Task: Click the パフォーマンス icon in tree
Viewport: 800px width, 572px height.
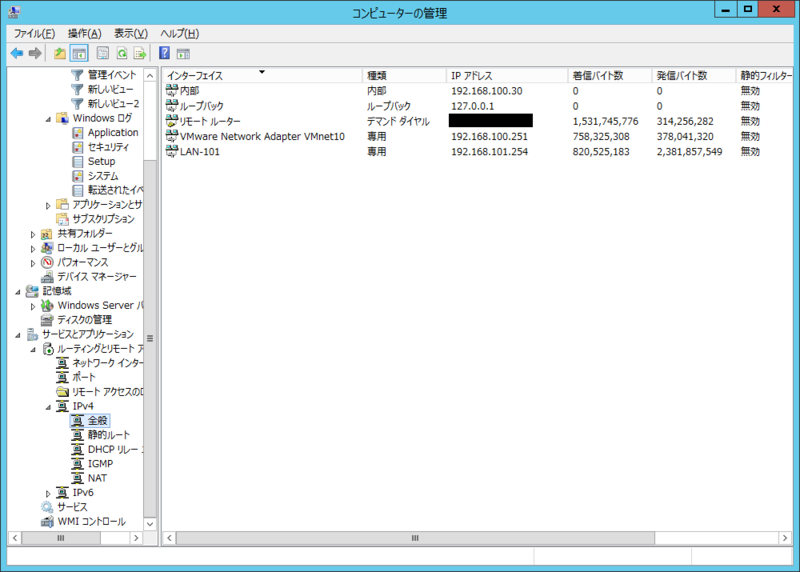Action: (47, 262)
